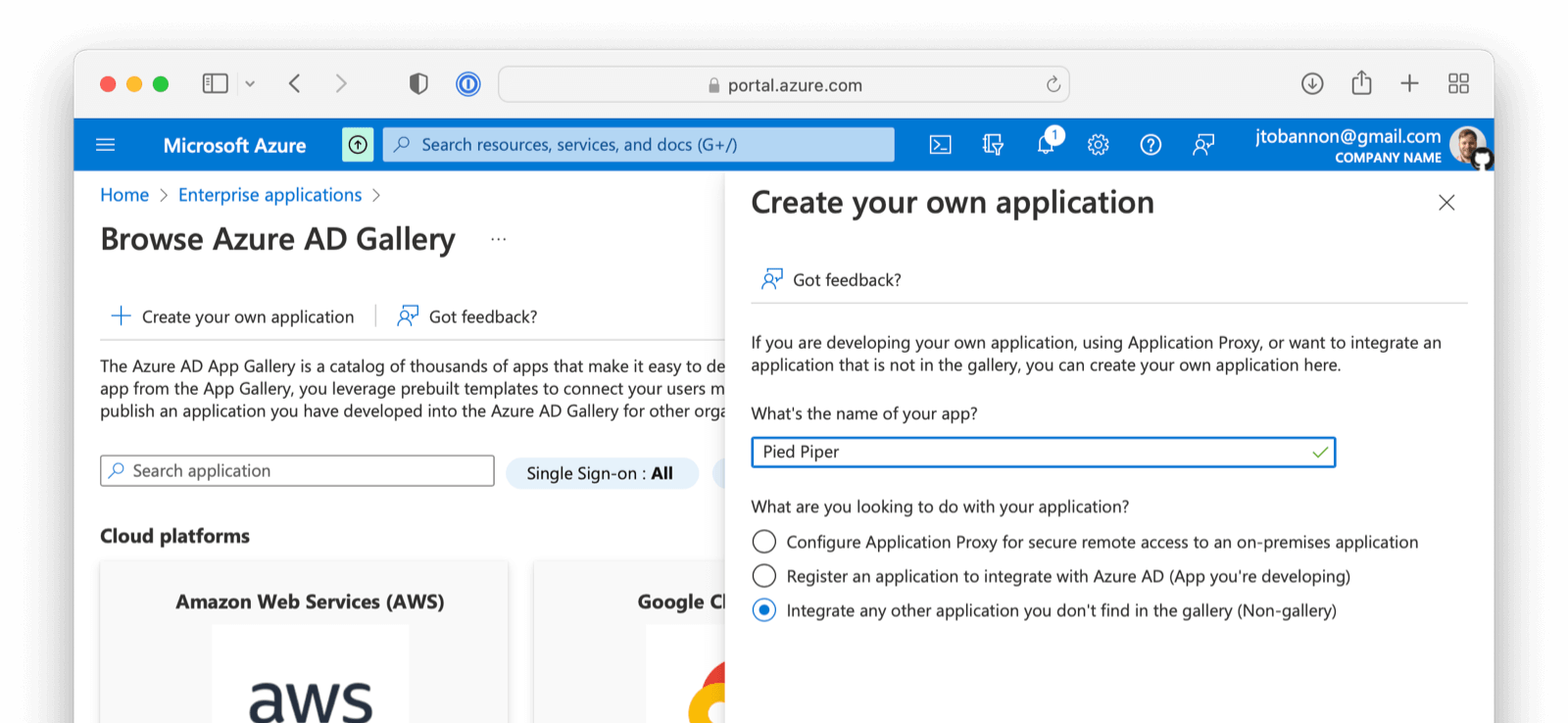The height and width of the screenshot is (723, 1568).
Task: Click the portal.azure.com address bar
Action: [784, 84]
